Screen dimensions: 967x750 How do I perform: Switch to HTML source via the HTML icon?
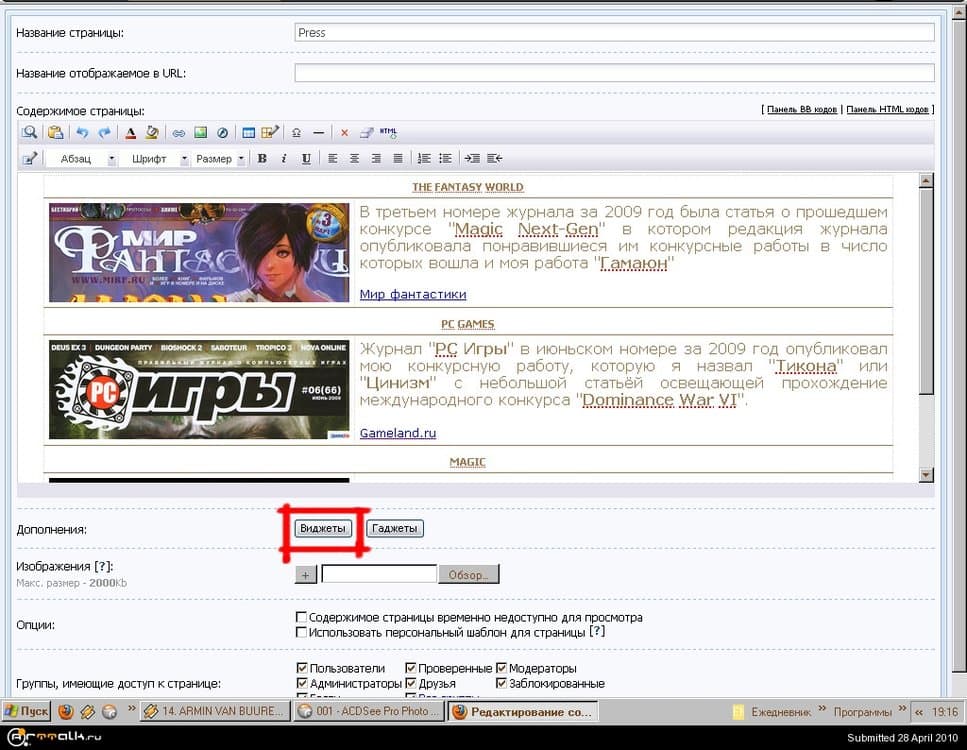tap(389, 132)
